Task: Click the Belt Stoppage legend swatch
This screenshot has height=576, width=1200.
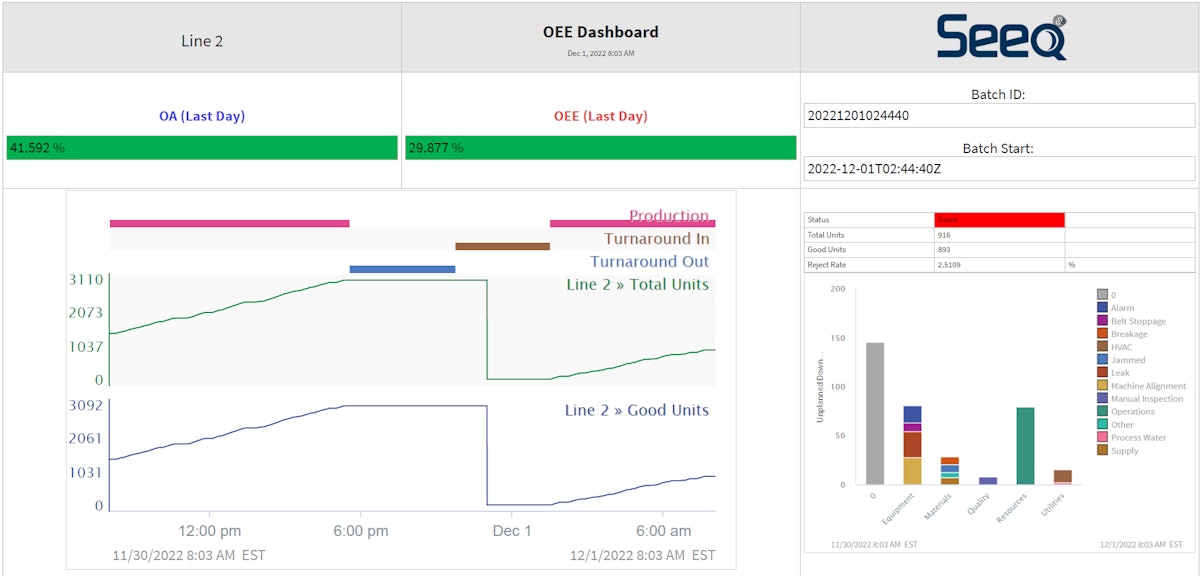Action: pos(1102,321)
